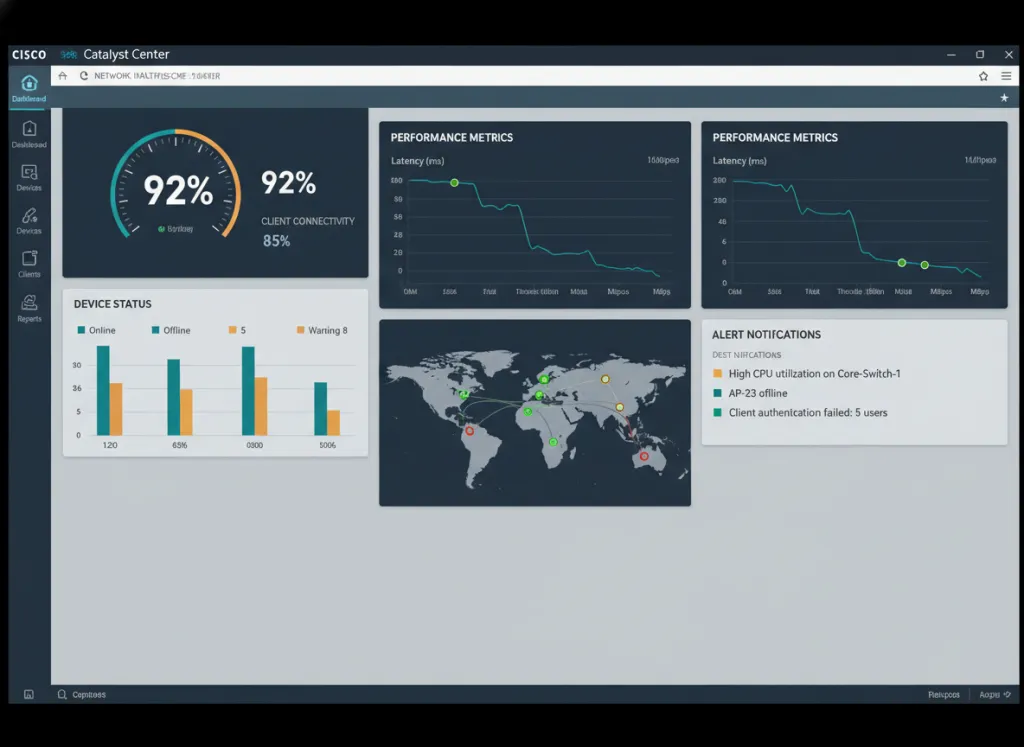Click the small teal icon beside Catalyst Center
This screenshot has width=1024, height=747.
click(x=69, y=54)
